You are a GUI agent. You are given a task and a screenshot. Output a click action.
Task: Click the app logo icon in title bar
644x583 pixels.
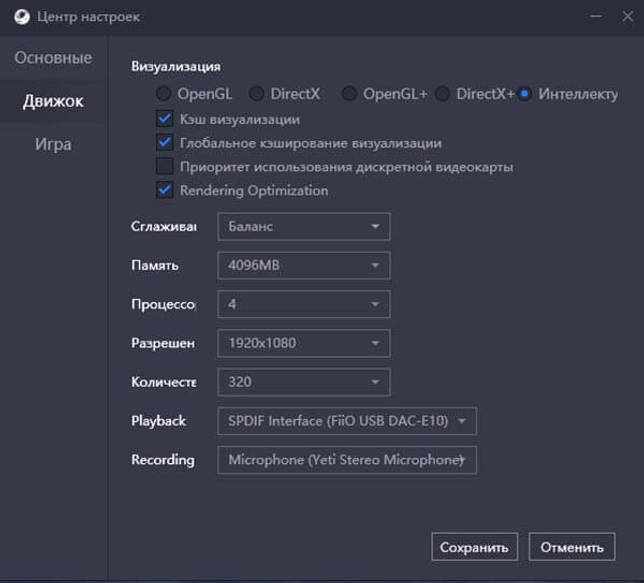pyautogui.click(x=22, y=17)
